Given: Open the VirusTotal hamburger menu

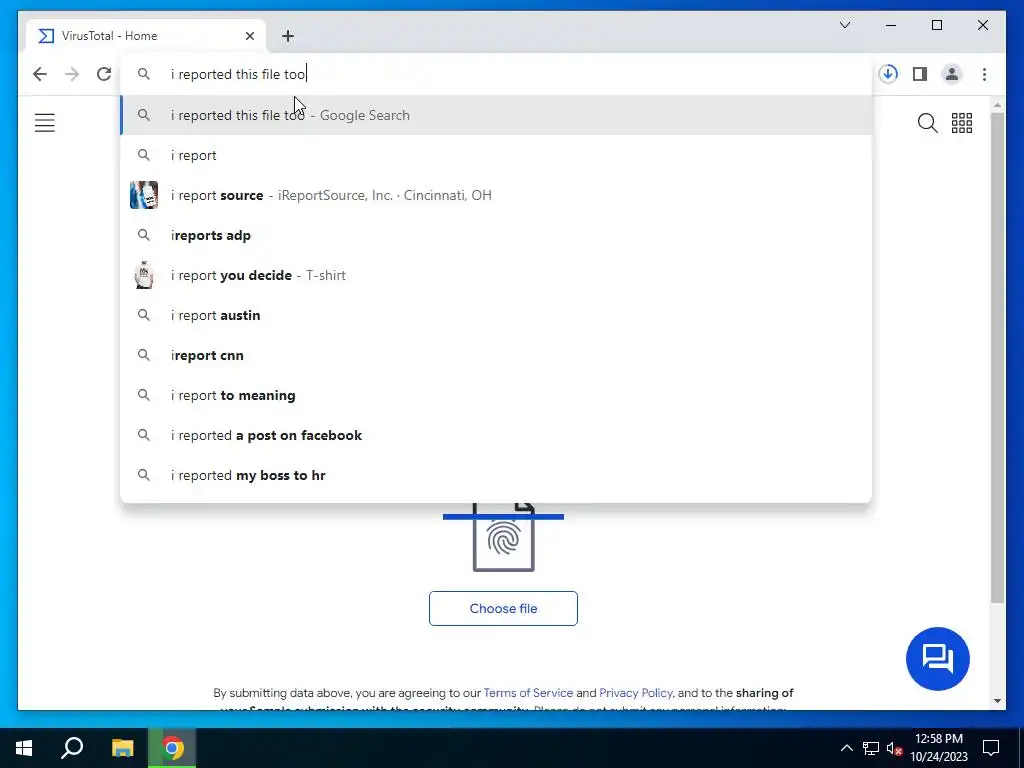Looking at the screenshot, I should (44, 123).
